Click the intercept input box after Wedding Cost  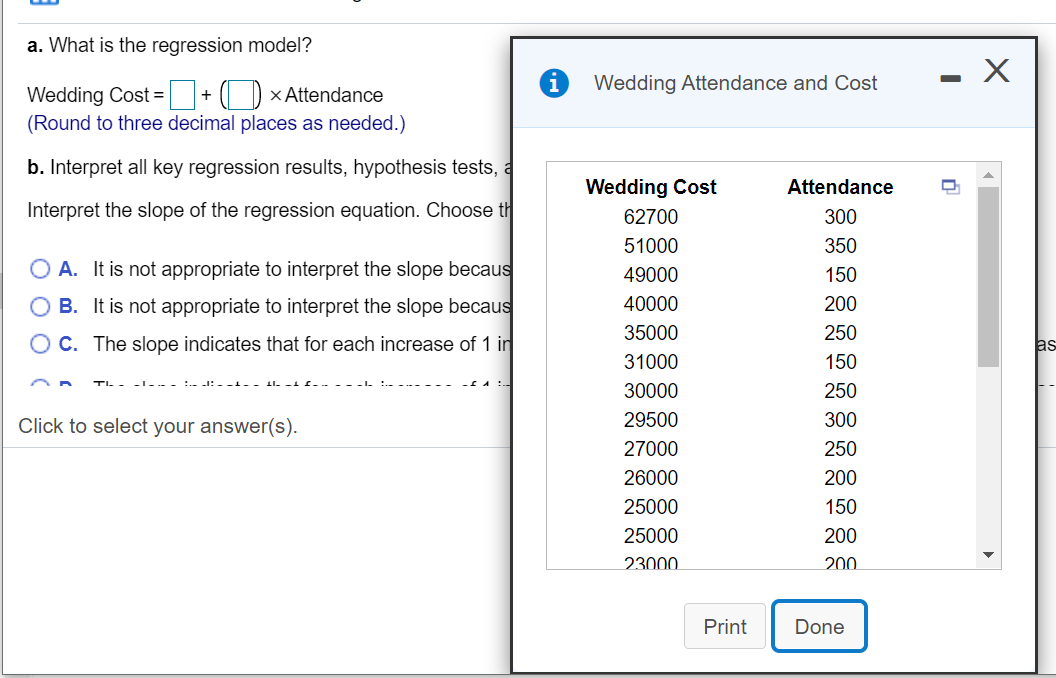182,95
